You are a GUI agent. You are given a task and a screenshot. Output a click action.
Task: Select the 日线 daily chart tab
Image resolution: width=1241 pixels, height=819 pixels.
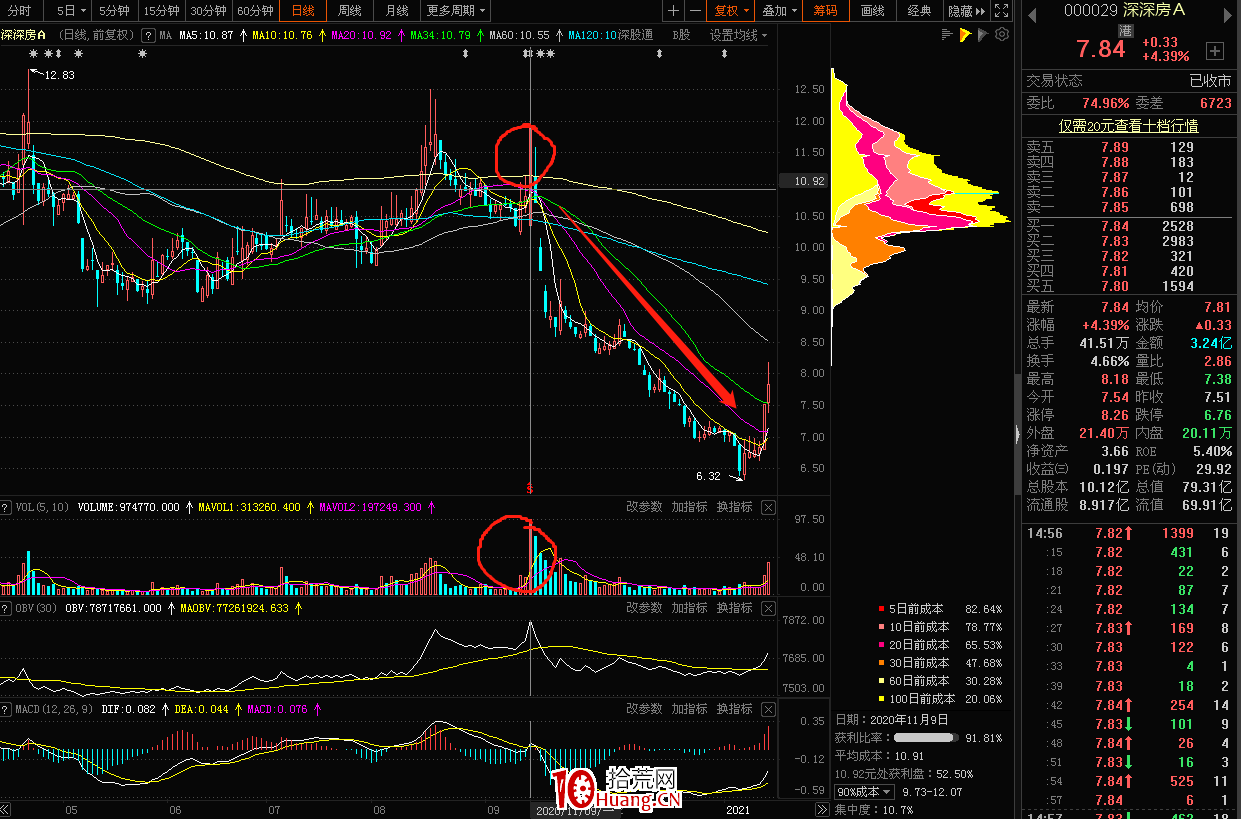303,11
